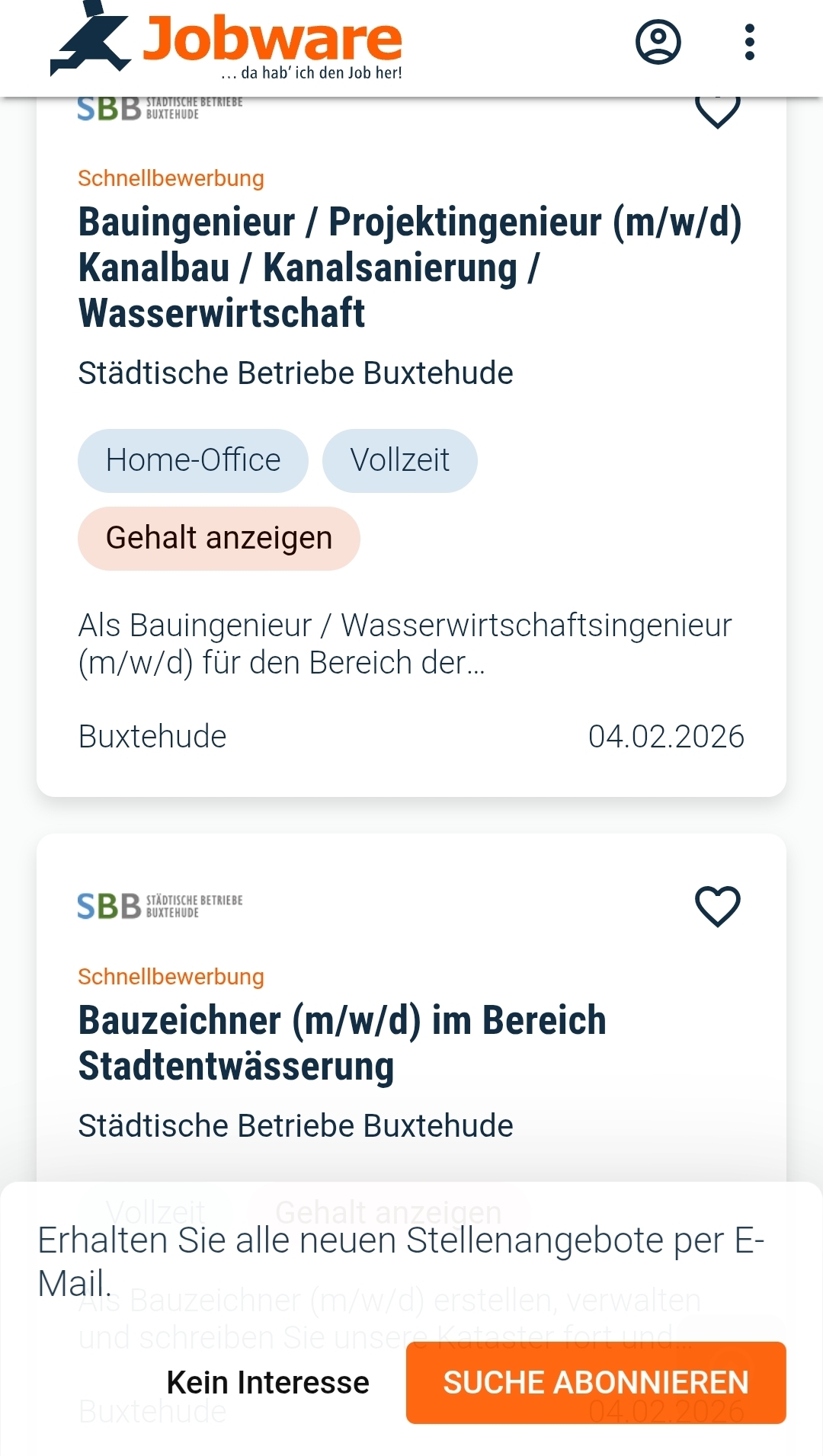Click the 04.02.2026 date on first card
This screenshot has width=823, height=1456.
[665, 737]
